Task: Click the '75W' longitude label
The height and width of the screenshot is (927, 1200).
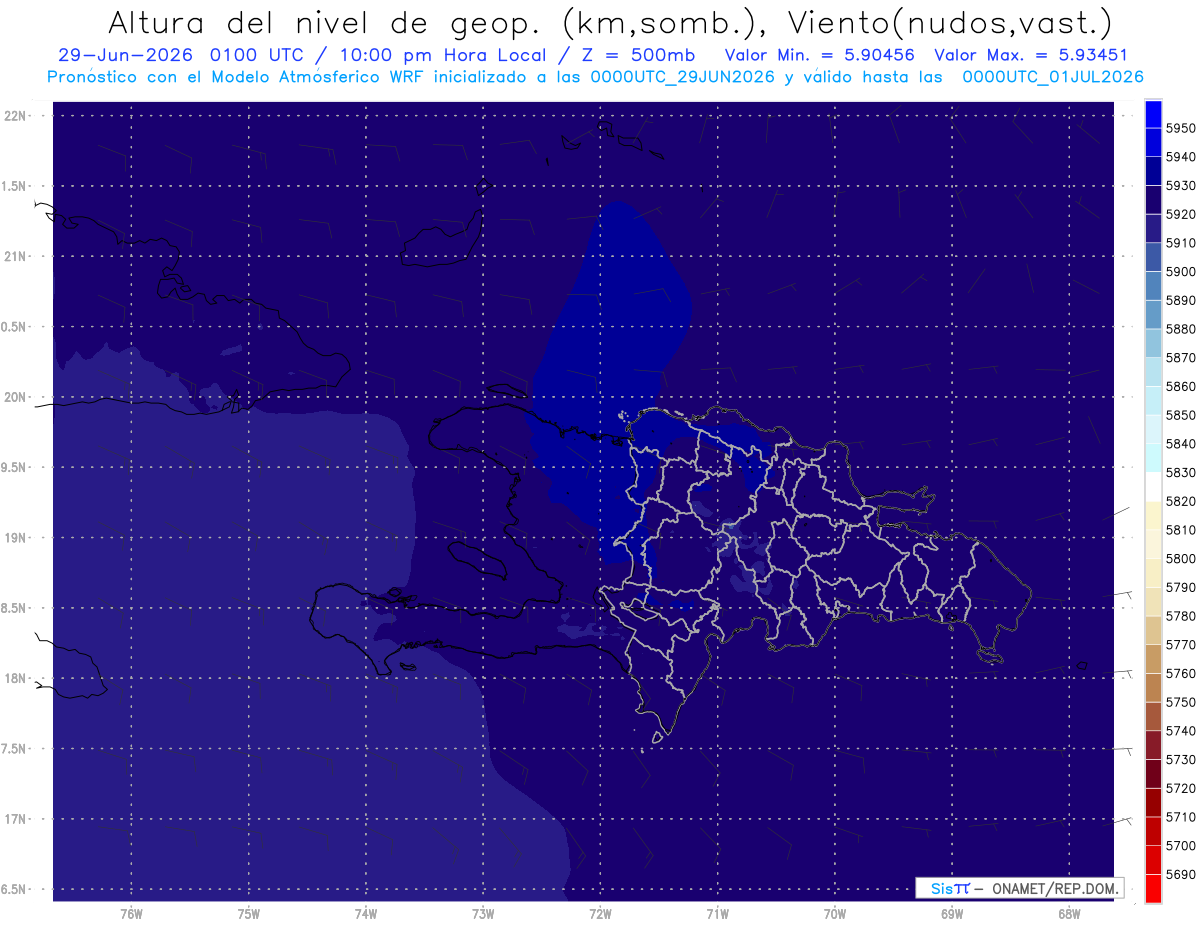Action: click(x=249, y=914)
